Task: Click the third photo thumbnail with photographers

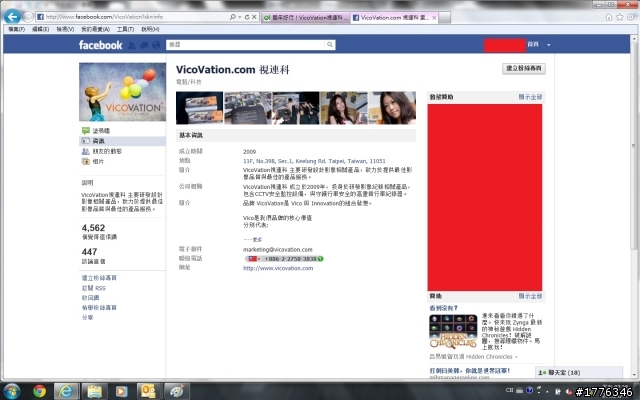Action: [296, 108]
